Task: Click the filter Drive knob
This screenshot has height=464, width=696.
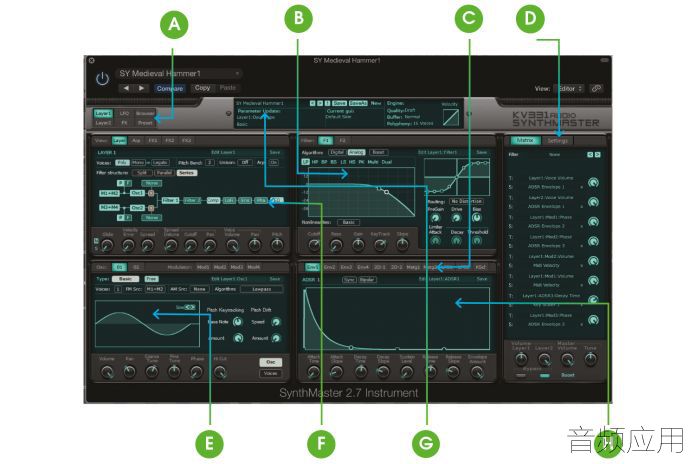Action: [456, 218]
